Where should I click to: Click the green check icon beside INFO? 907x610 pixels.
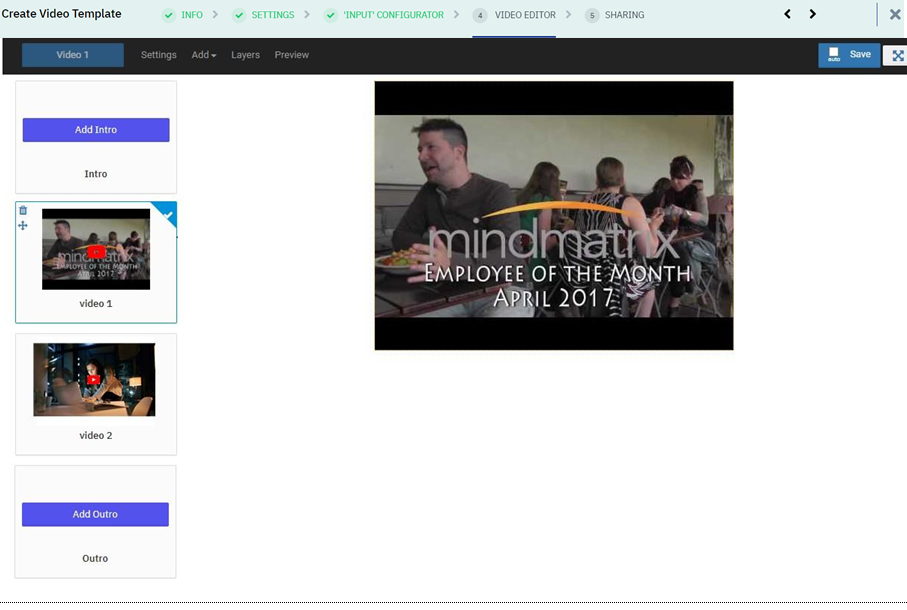click(169, 15)
